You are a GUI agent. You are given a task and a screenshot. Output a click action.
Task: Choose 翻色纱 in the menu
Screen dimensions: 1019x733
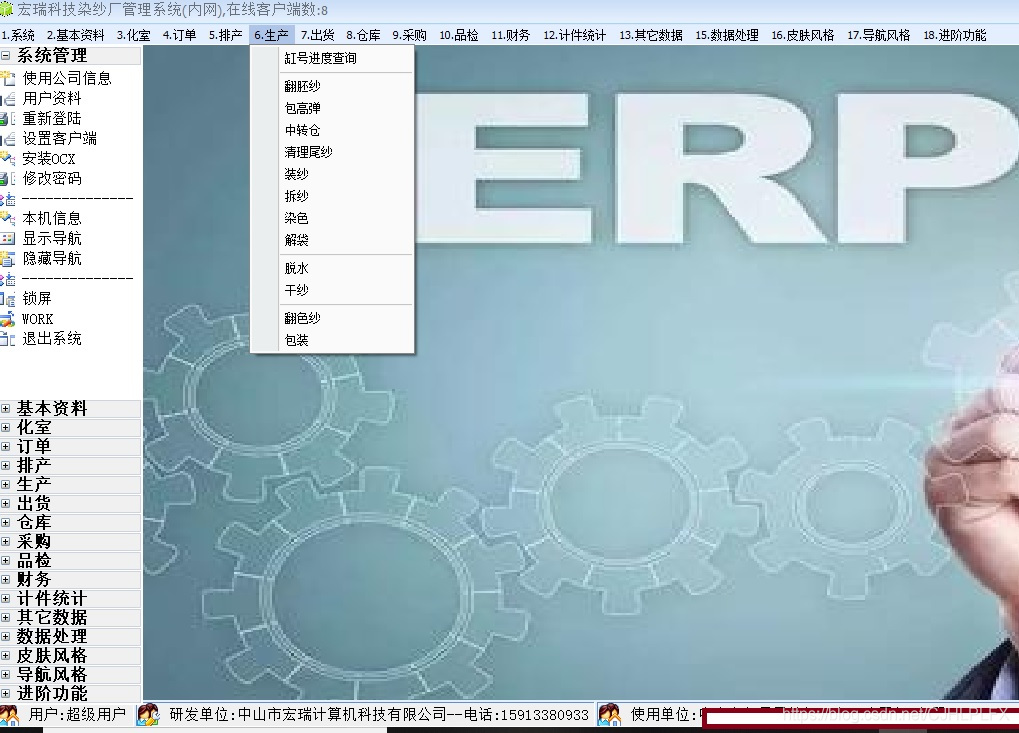point(332,318)
